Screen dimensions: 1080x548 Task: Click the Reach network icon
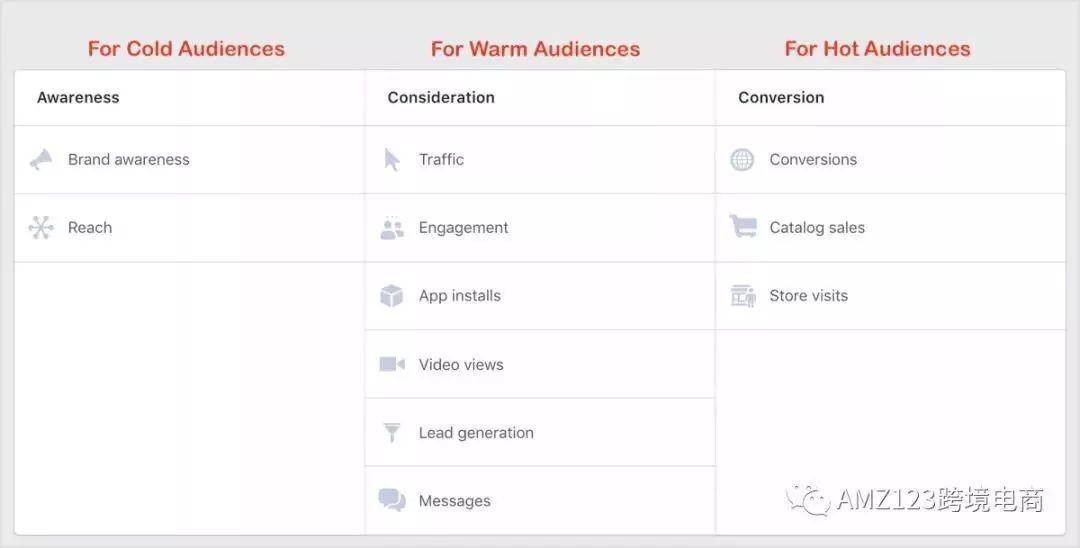(x=41, y=228)
